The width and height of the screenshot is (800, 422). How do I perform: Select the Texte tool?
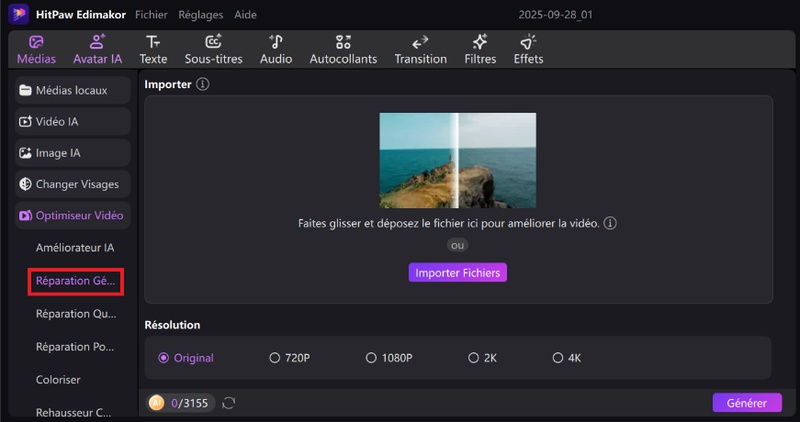coord(153,43)
